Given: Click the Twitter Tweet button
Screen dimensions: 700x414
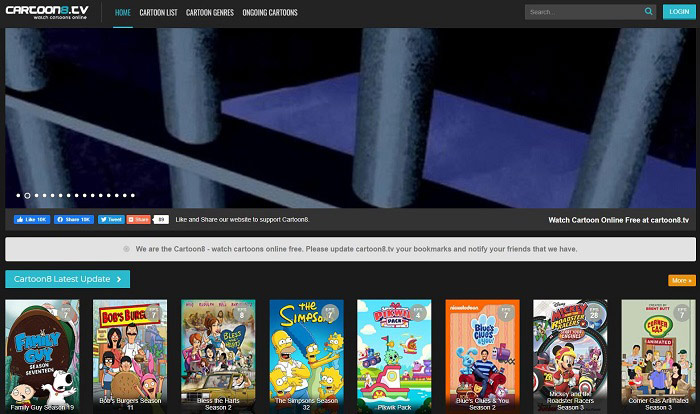Looking at the screenshot, I should (111, 219).
